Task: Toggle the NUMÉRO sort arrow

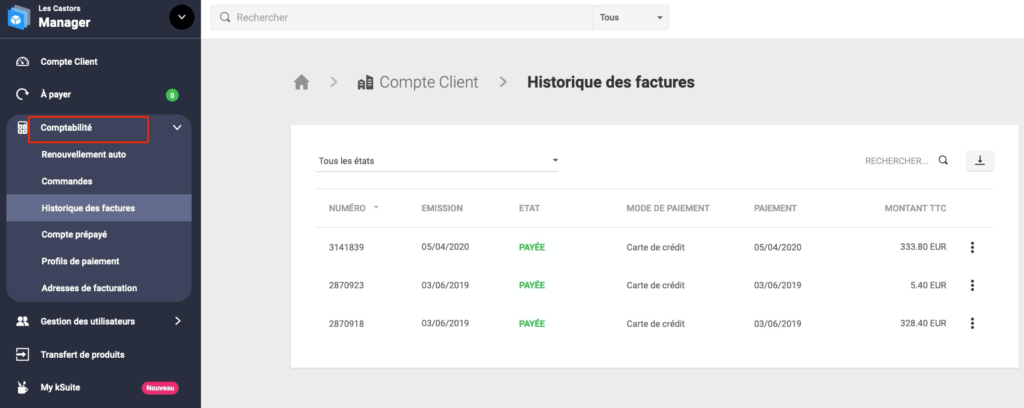Action: click(376, 208)
